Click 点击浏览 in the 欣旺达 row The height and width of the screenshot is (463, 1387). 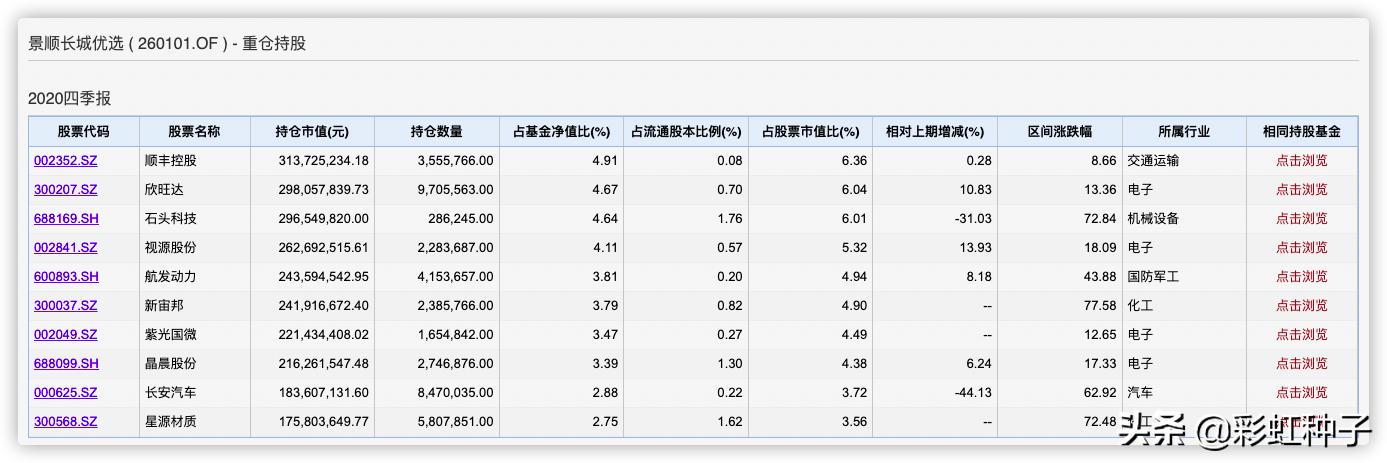[x=1301, y=189]
